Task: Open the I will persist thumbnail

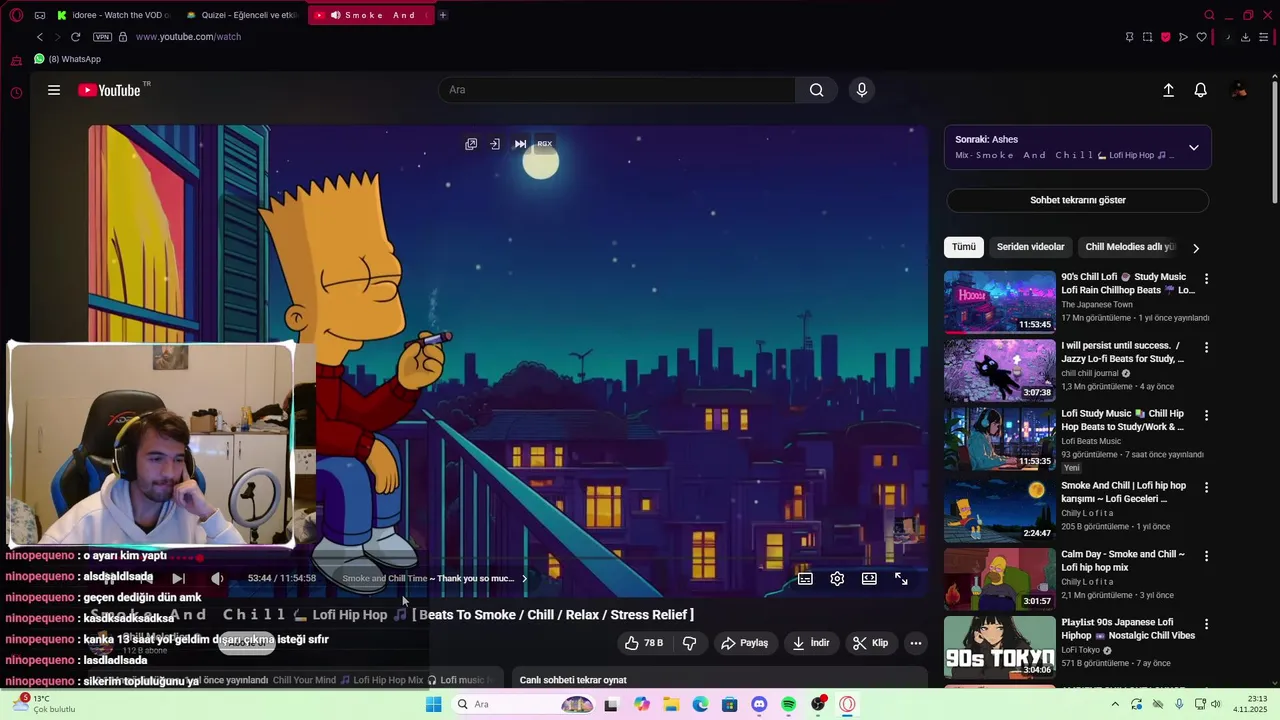Action: coord(1000,370)
